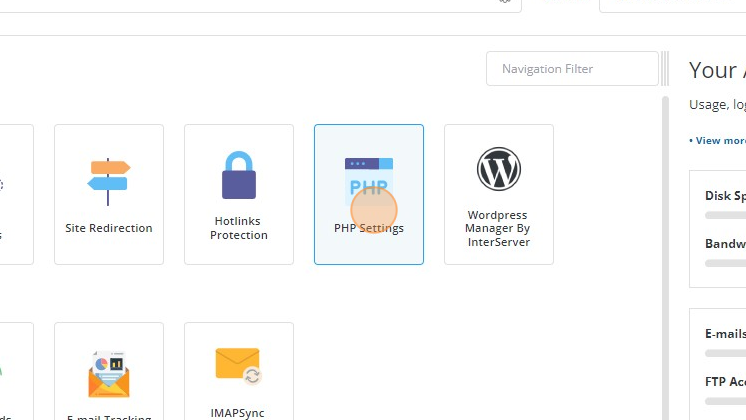Select the 'Hotlinks Protection' text label

pos(238,228)
